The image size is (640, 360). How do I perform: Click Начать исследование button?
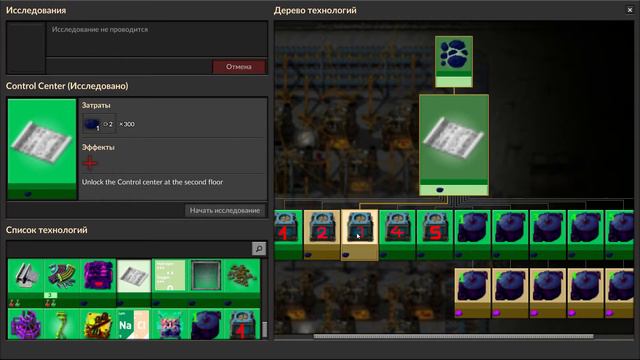tap(224, 211)
